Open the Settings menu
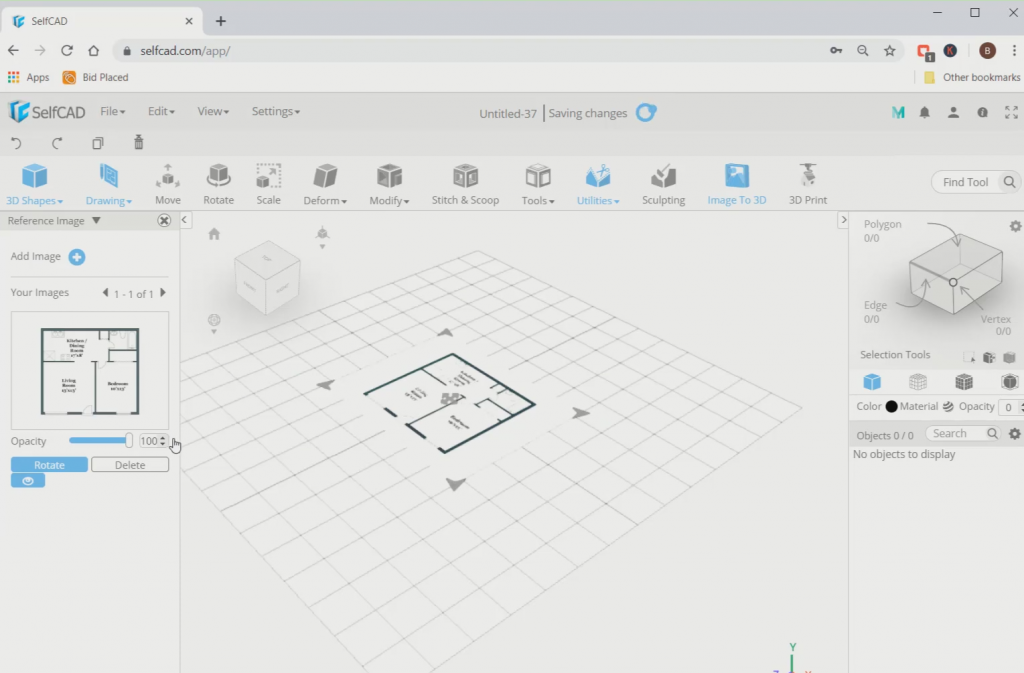 click(x=276, y=111)
